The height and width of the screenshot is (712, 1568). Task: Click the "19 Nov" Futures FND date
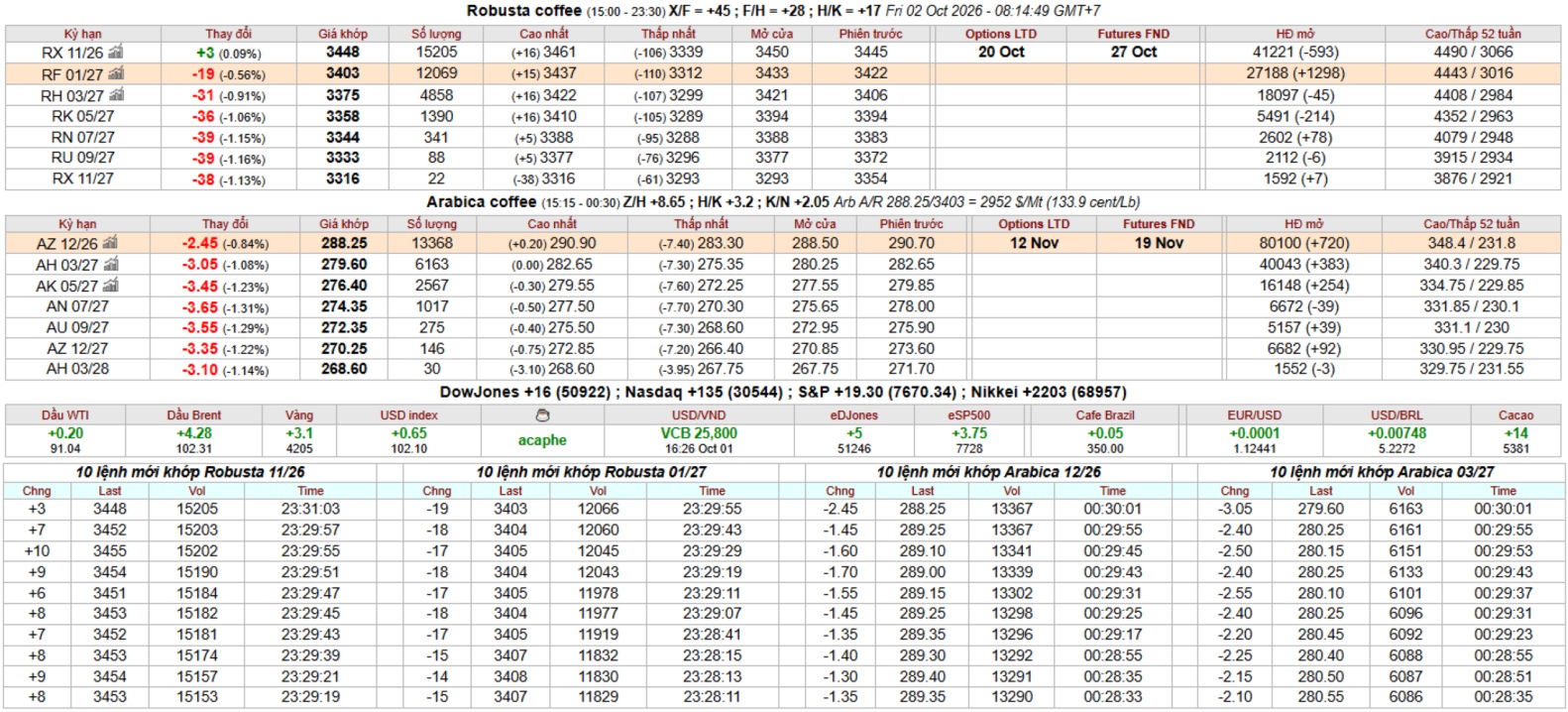[x=1160, y=243]
